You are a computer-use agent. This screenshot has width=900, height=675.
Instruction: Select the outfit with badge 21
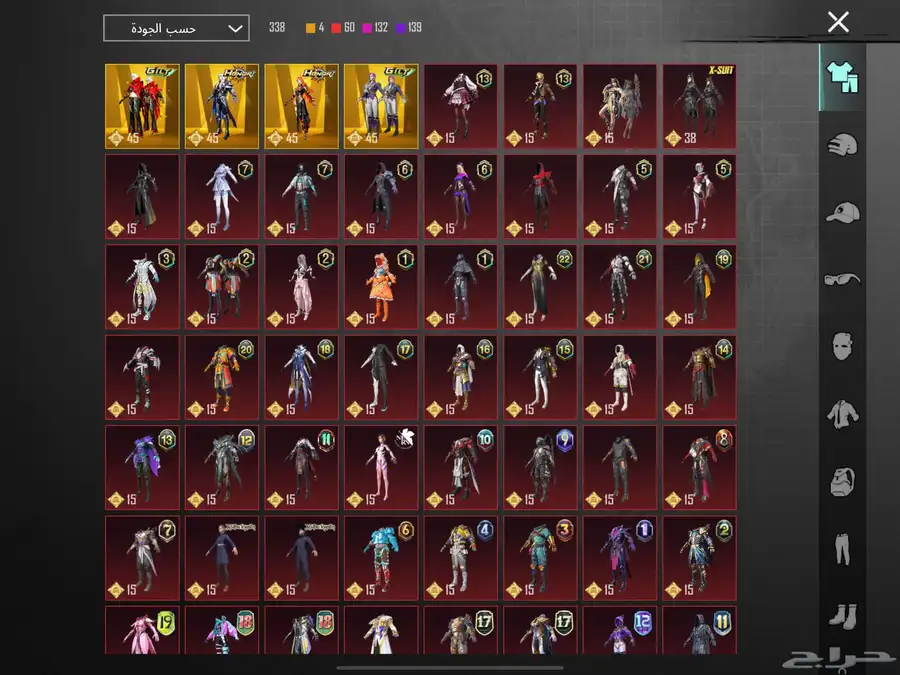coord(620,287)
